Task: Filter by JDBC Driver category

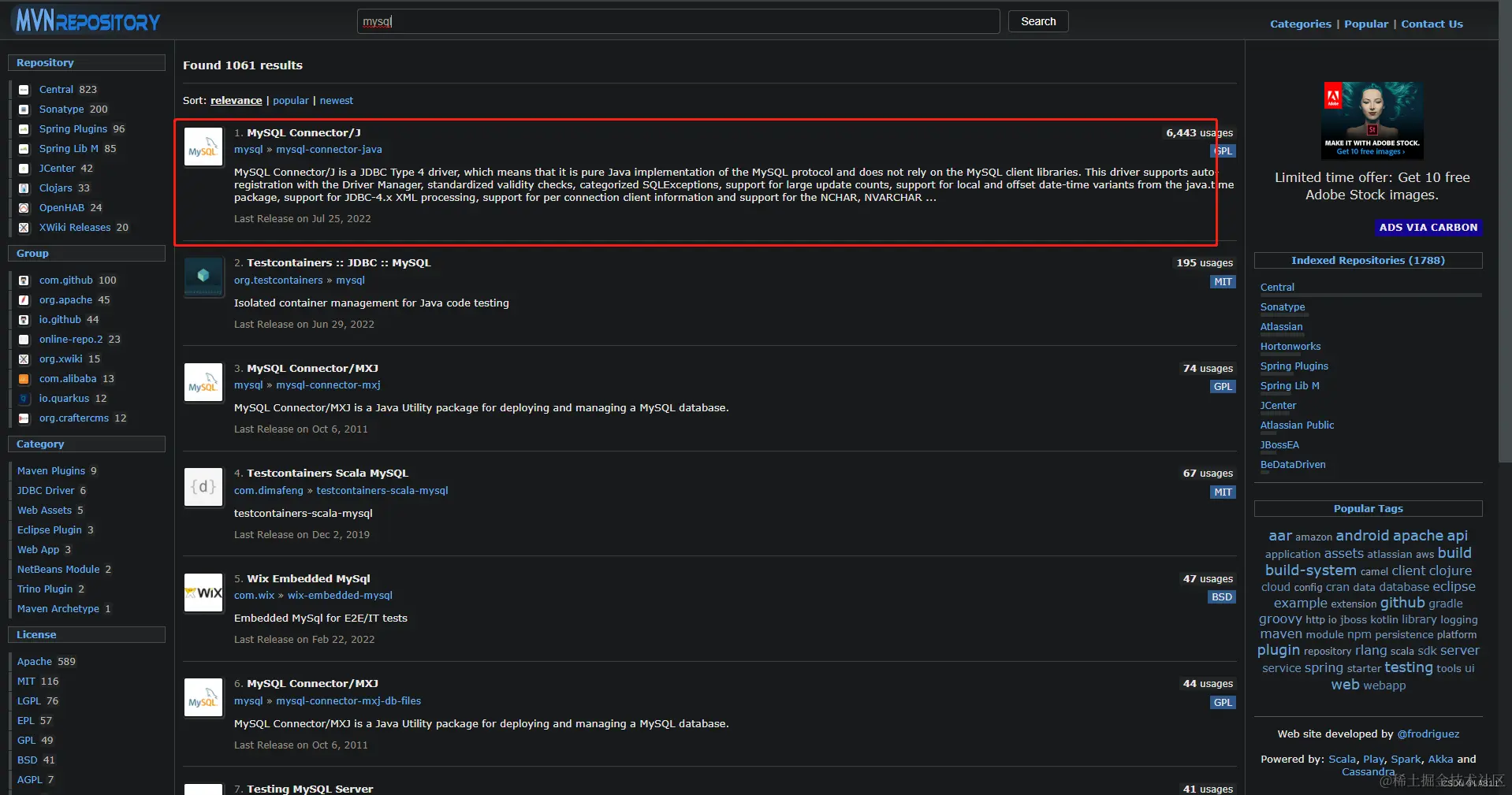Action: click(46, 491)
